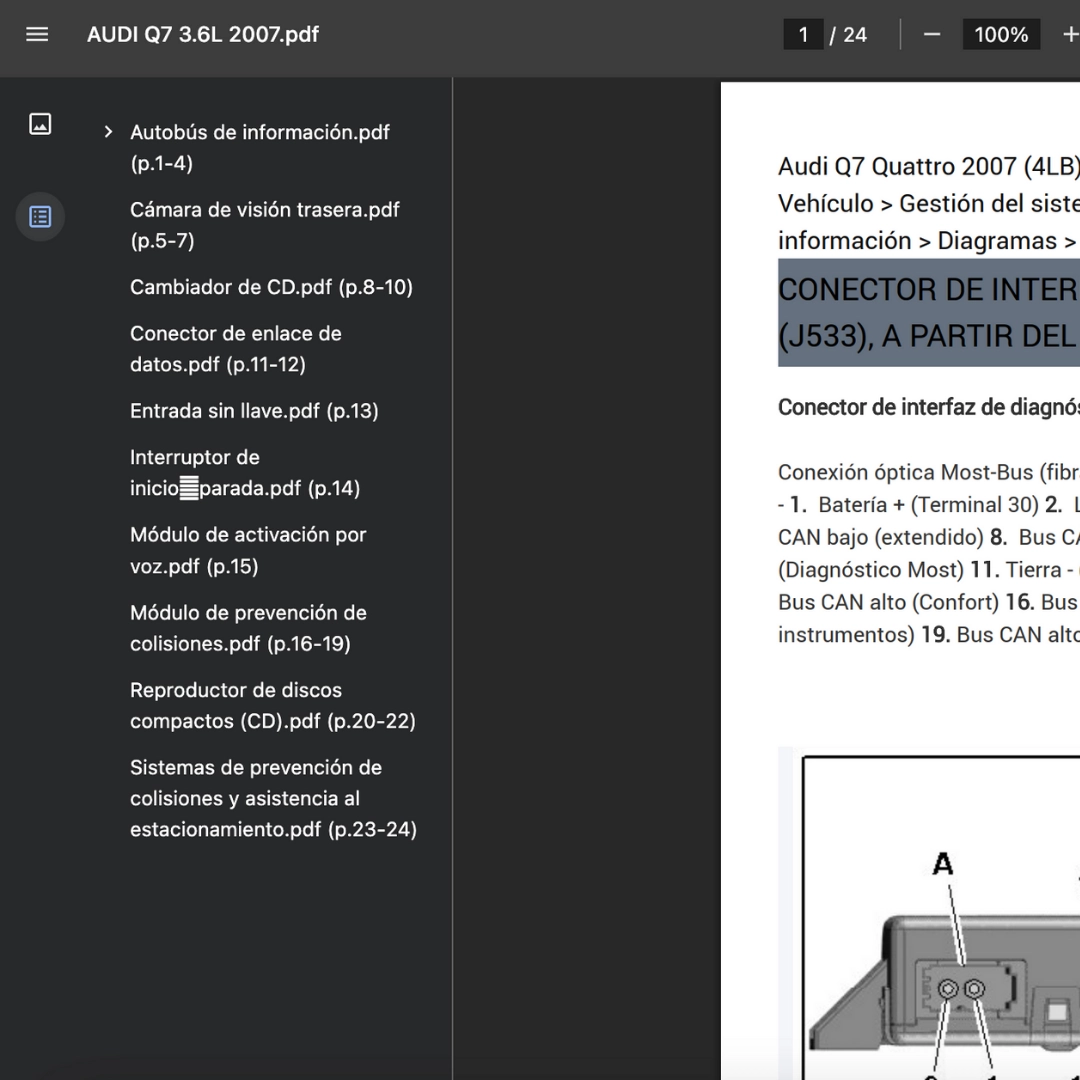Viewport: 1080px width, 1080px height.
Task: Jump to Entrada sin llave.pdf (p.13)
Action: 254,411
